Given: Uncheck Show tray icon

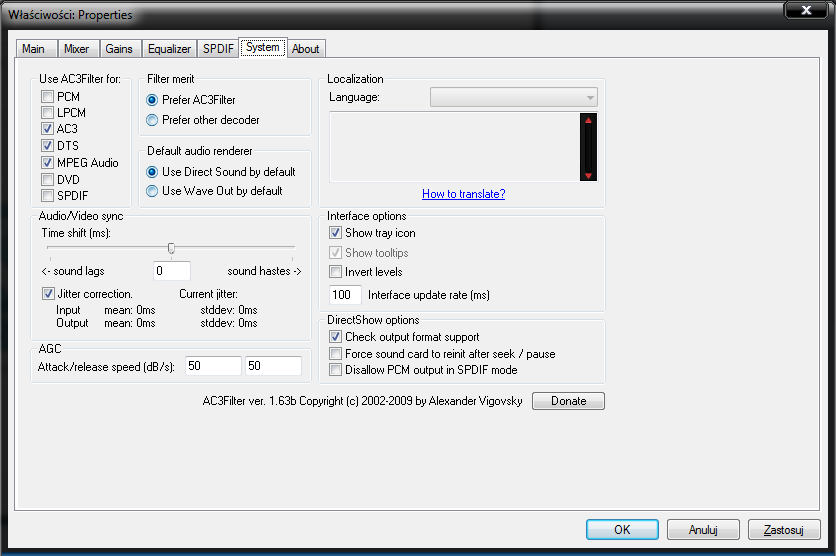Looking at the screenshot, I should (335, 233).
